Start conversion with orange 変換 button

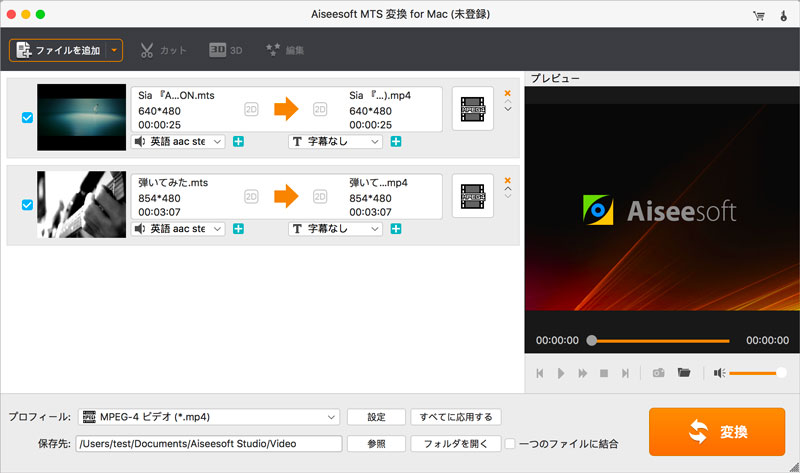(717, 432)
